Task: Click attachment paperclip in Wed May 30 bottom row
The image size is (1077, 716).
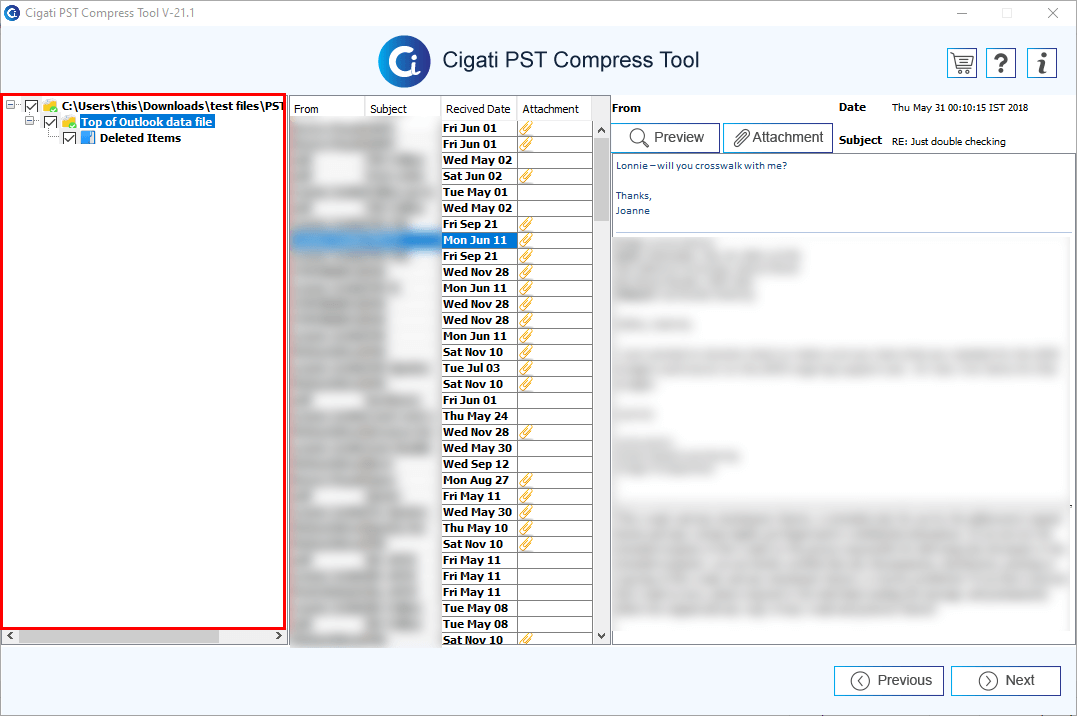Action: coord(525,512)
